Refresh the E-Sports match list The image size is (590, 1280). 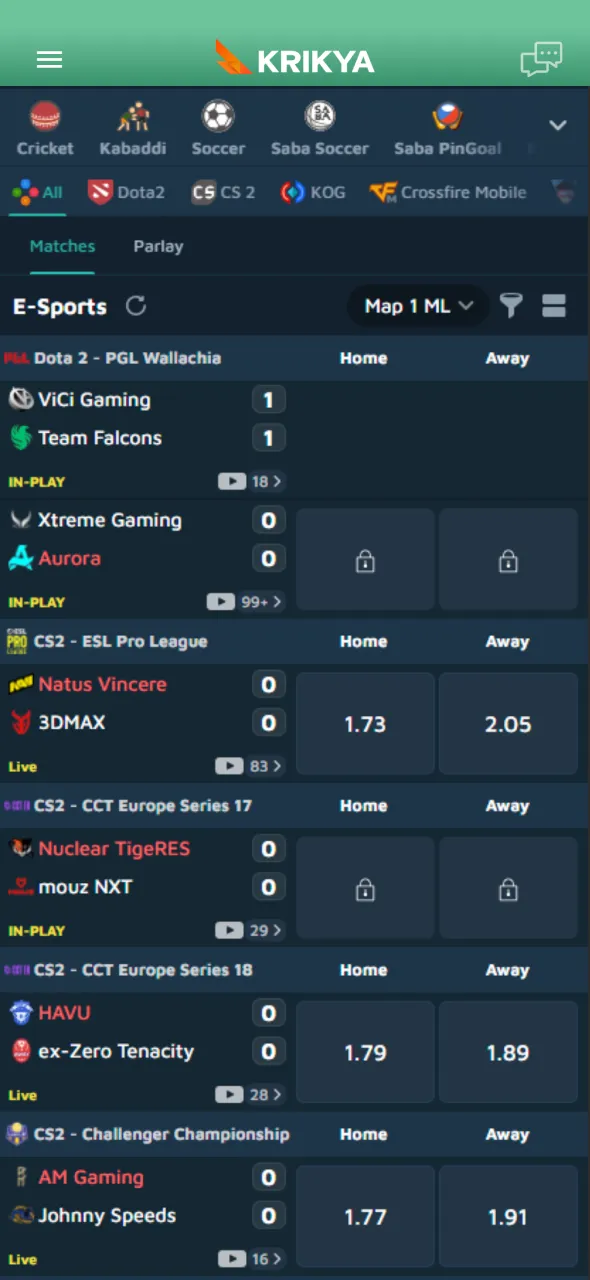click(x=136, y=307)
